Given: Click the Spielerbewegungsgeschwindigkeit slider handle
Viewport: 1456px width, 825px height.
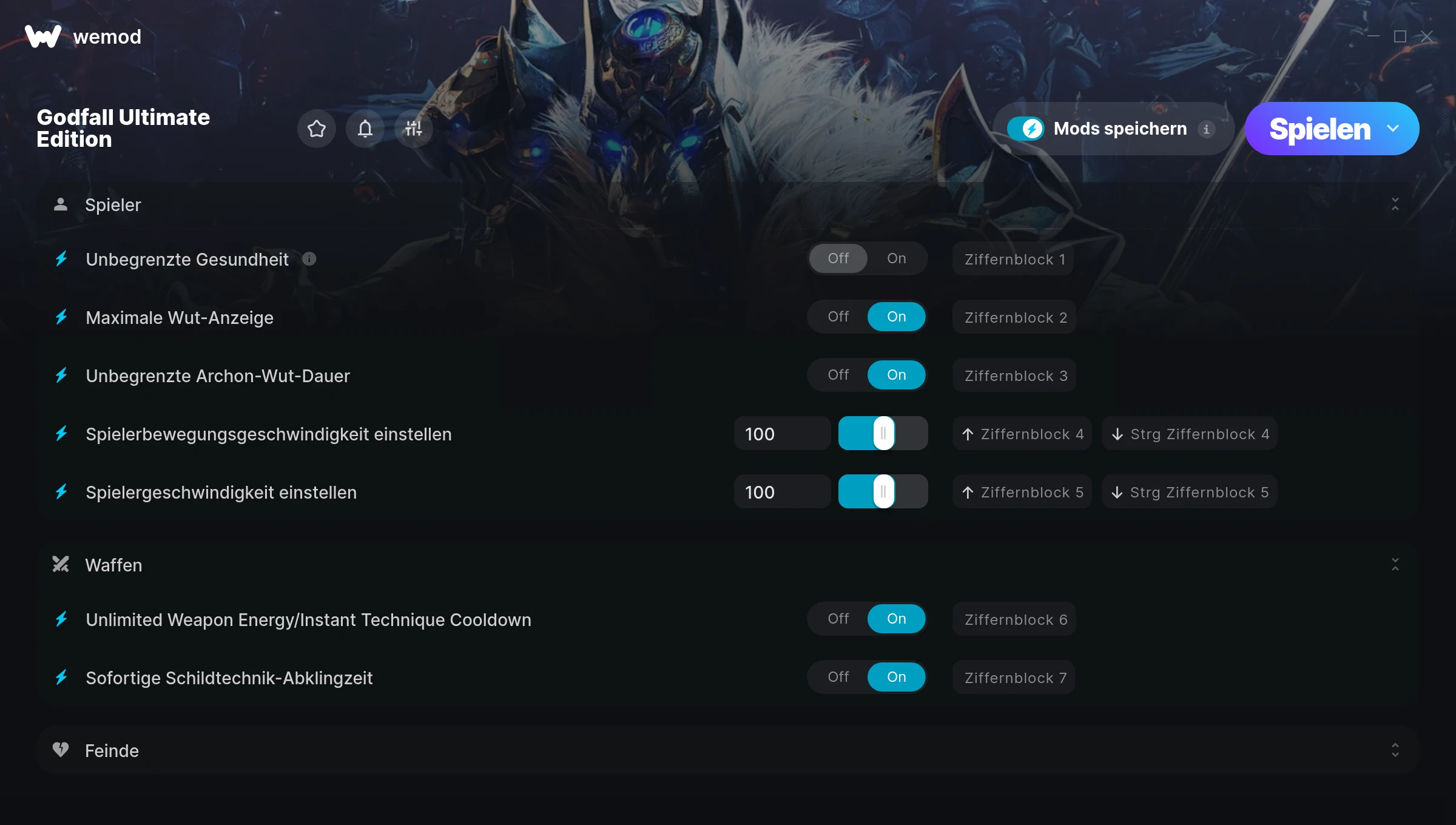Looking at the screenshot, I should (x=883, y=434).
